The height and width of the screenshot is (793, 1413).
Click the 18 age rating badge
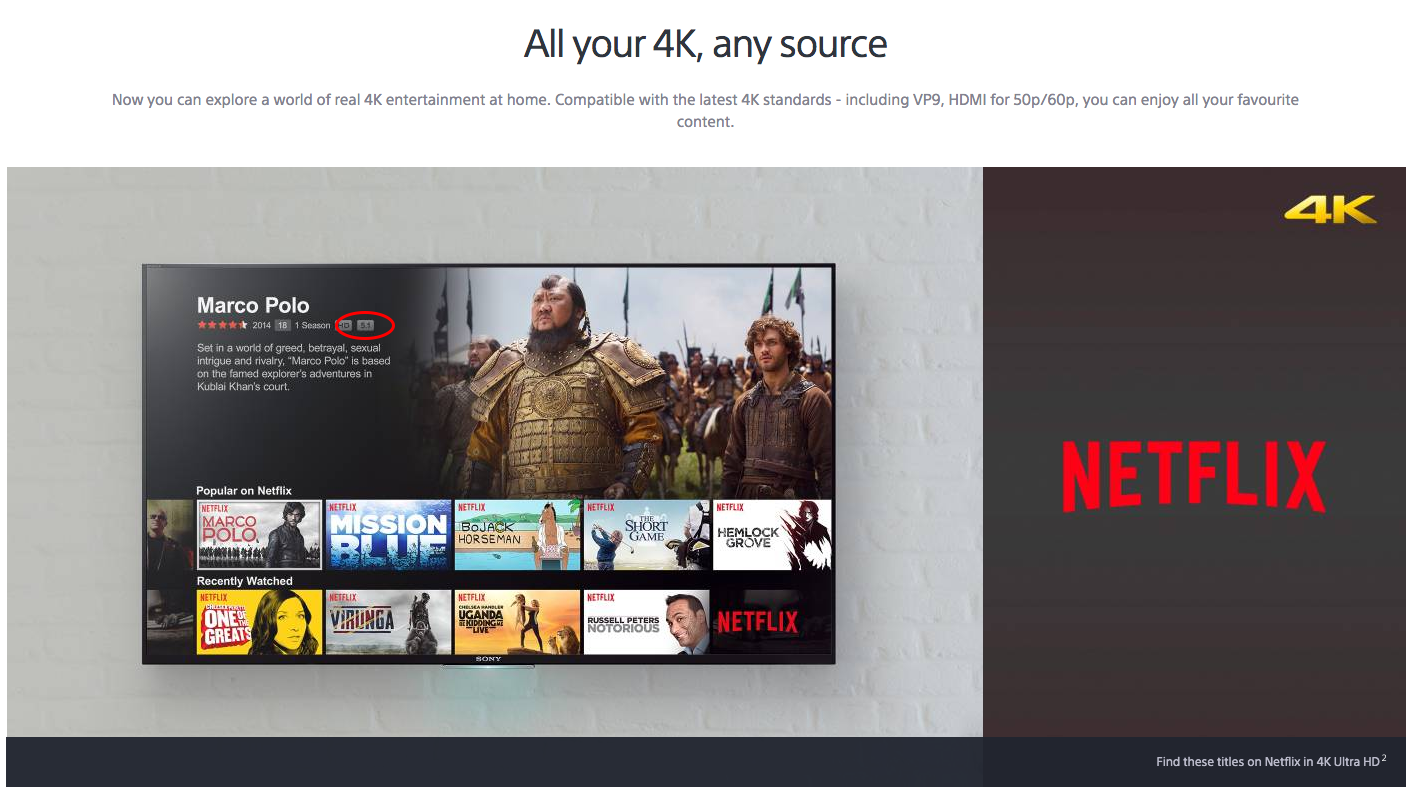[x=282, y=324]
